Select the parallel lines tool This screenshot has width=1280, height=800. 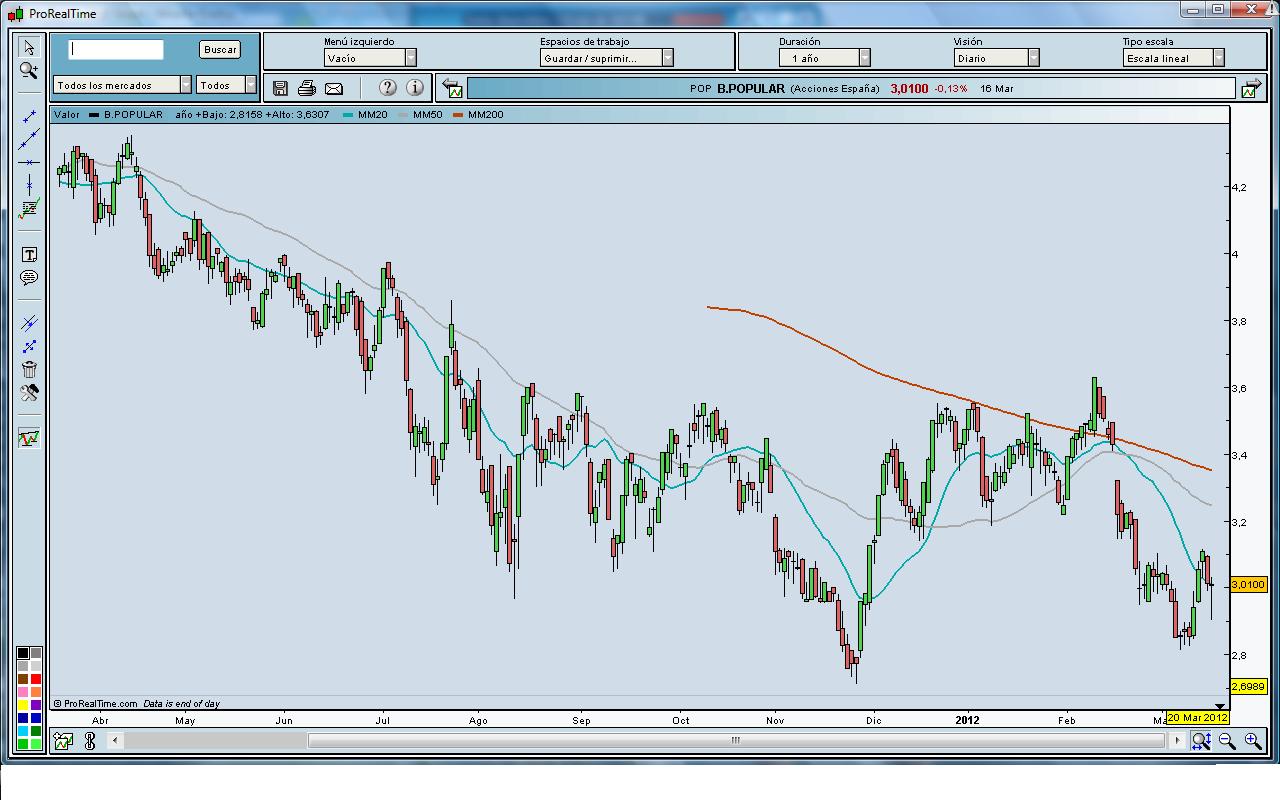29,323
